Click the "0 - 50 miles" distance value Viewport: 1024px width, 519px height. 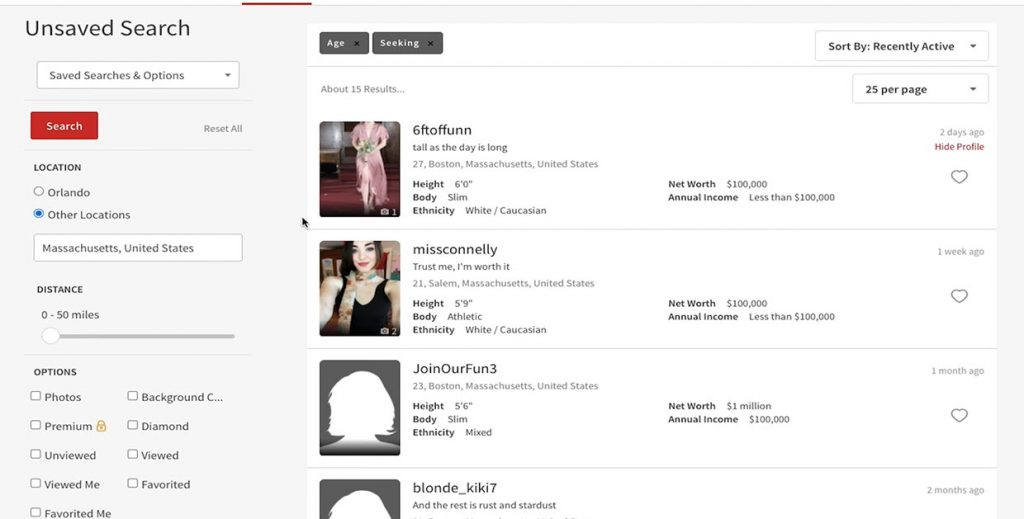coord(70,315)
